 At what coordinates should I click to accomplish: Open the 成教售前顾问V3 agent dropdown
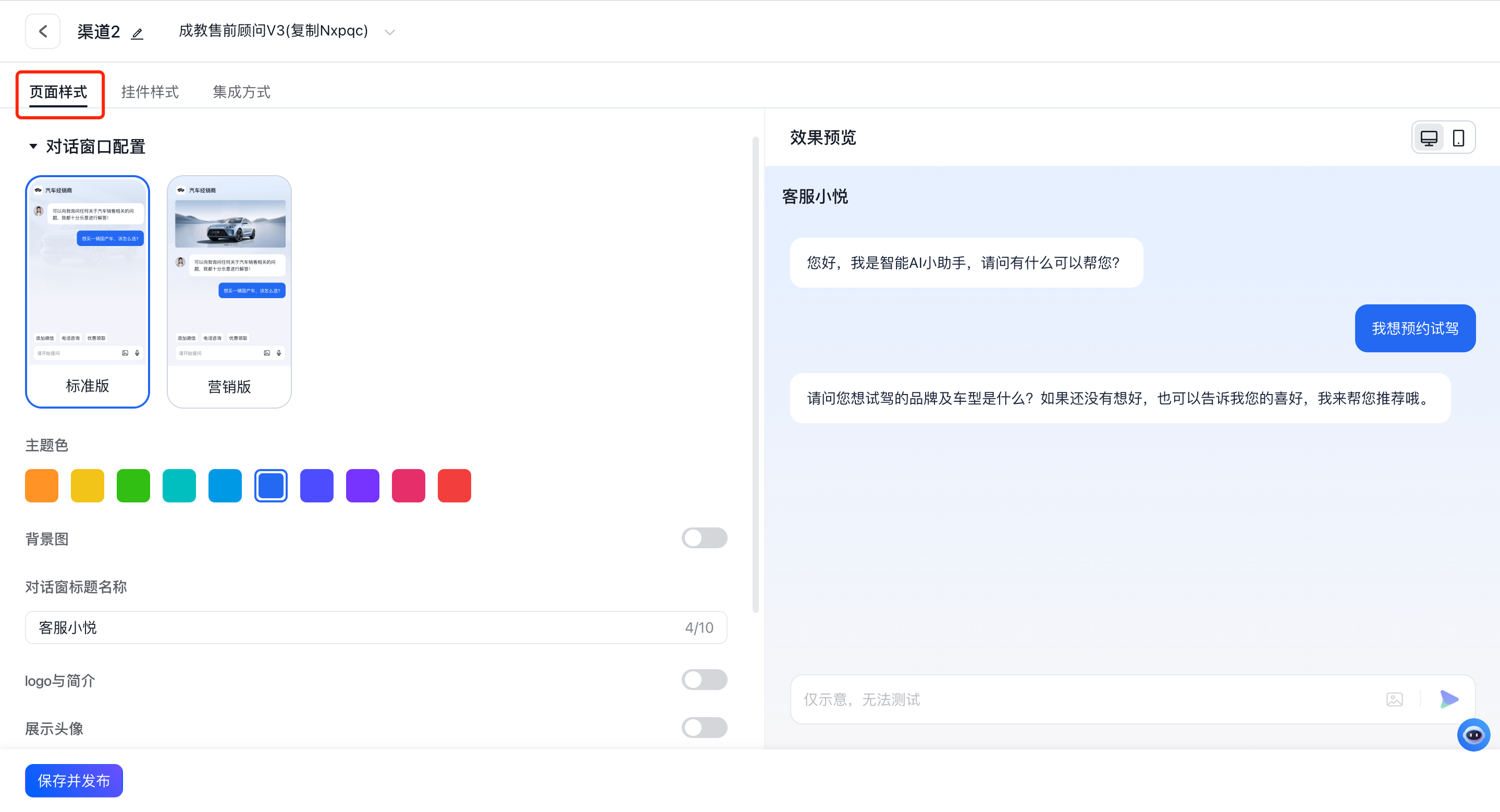pos(389,32)
